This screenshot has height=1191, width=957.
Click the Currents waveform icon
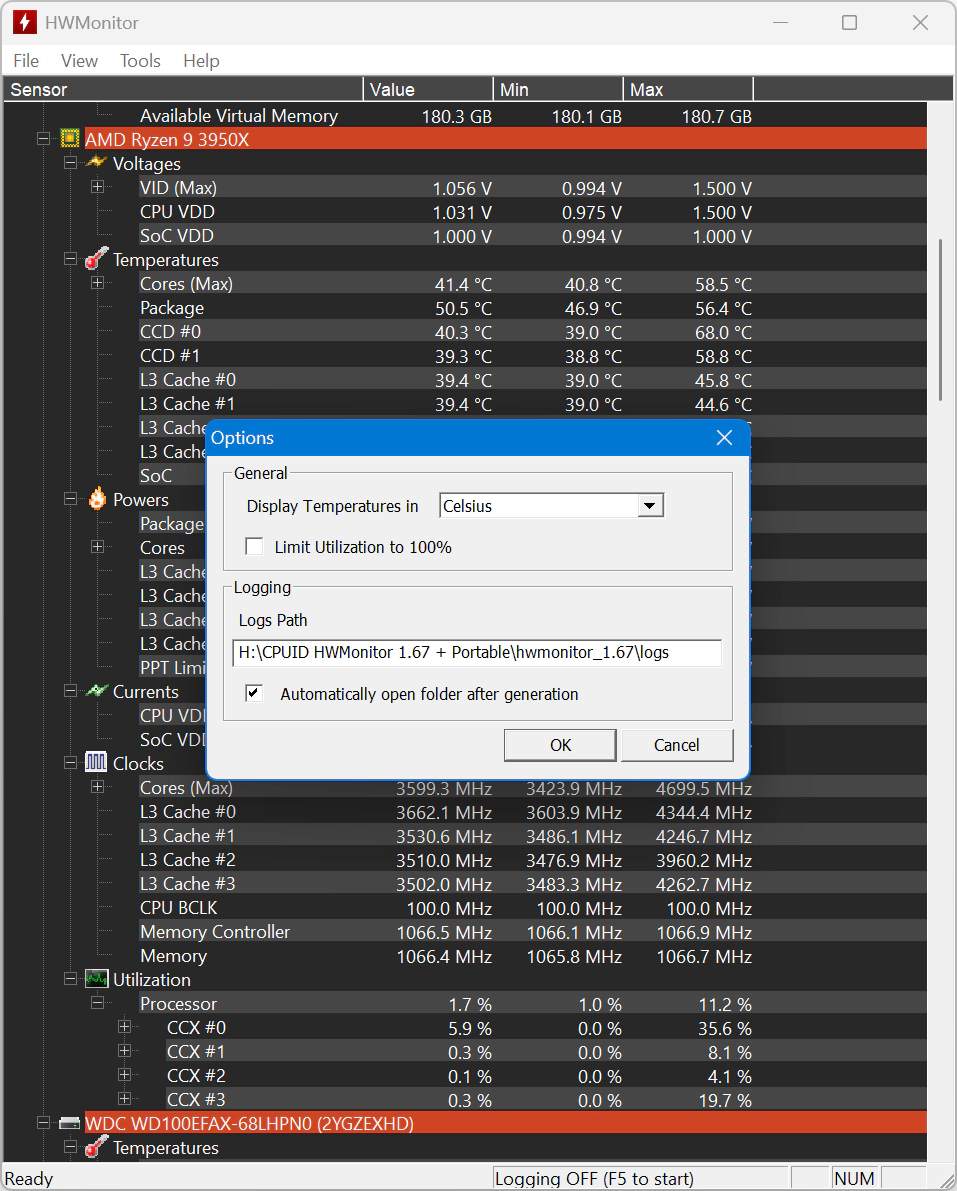click(96, 691)
